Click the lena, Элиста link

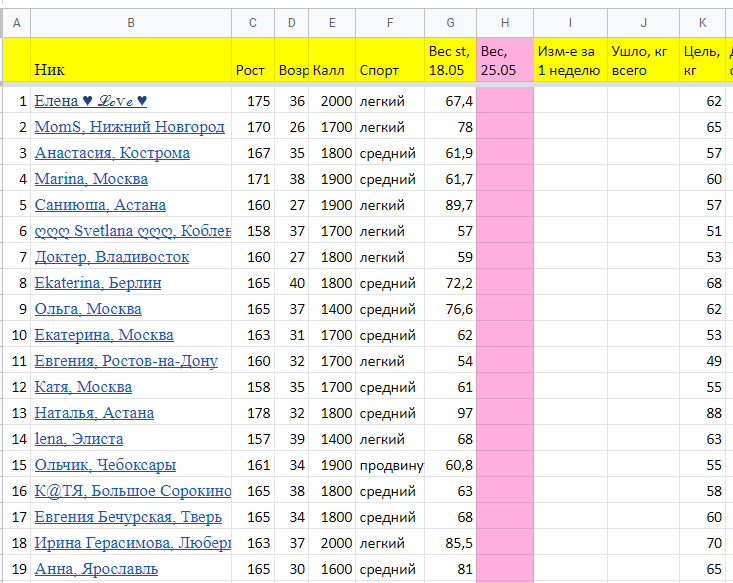(79, 439)
